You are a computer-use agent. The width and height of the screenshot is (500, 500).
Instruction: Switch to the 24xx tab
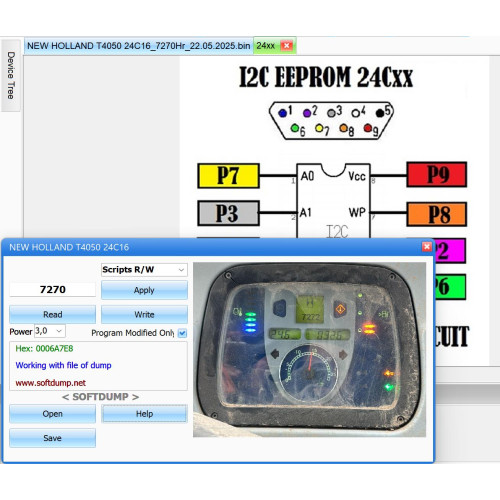tap(266, 46)
